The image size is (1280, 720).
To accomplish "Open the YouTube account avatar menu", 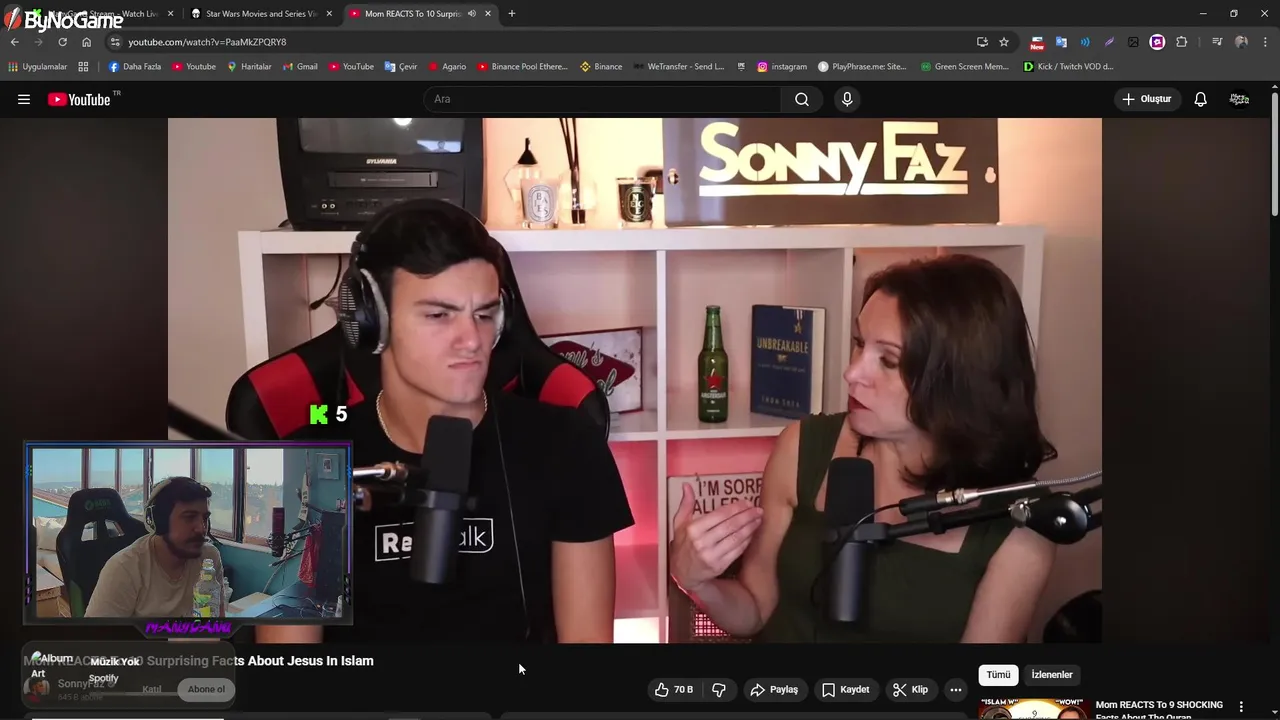I will click(x=1239, y=99).
